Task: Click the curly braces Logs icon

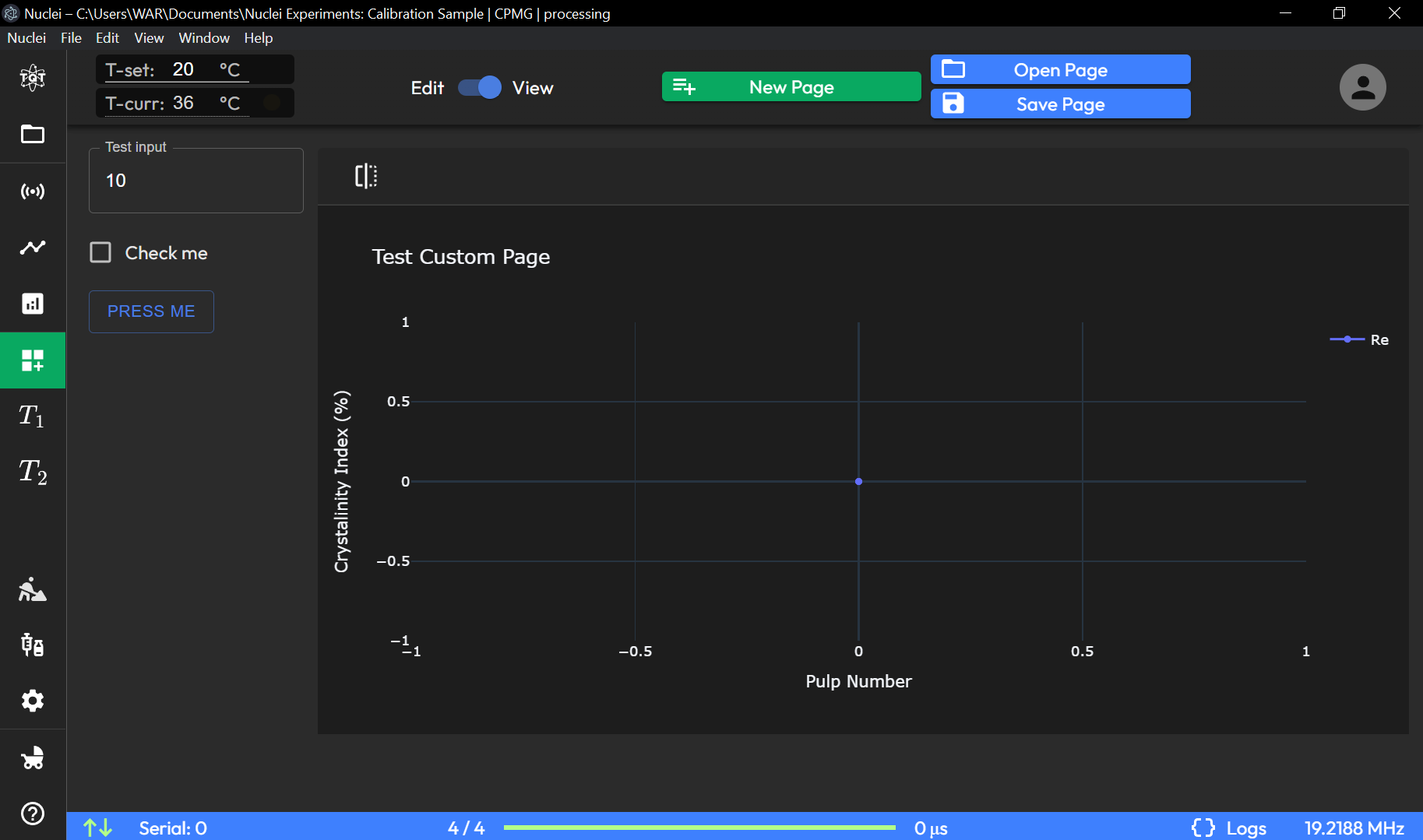Action: (1203, 828)
